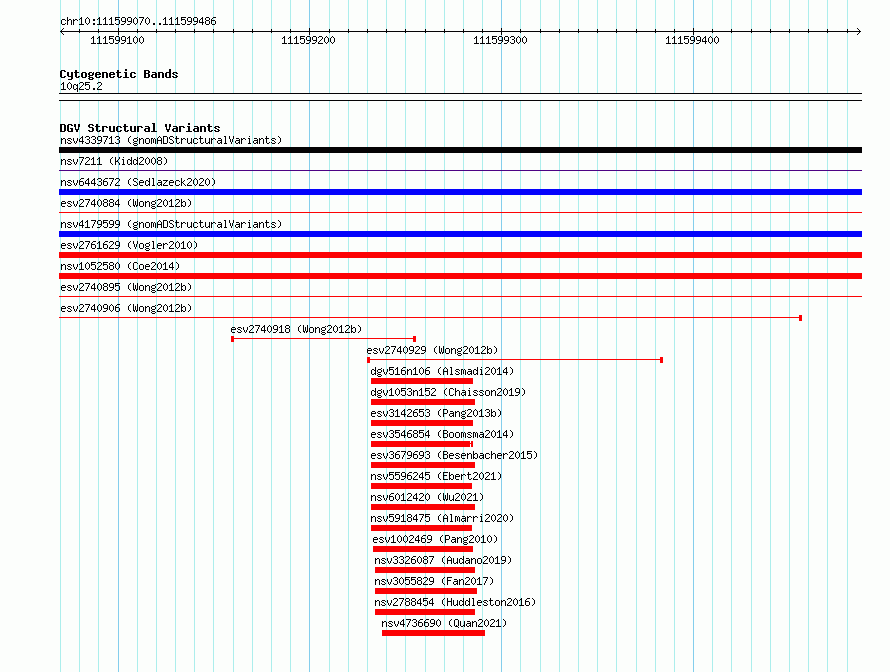The height and width of the screenshot is (672, 890).
Task: Click the esv3546854 (Boomsma2014) label
Action: [442, 434]
